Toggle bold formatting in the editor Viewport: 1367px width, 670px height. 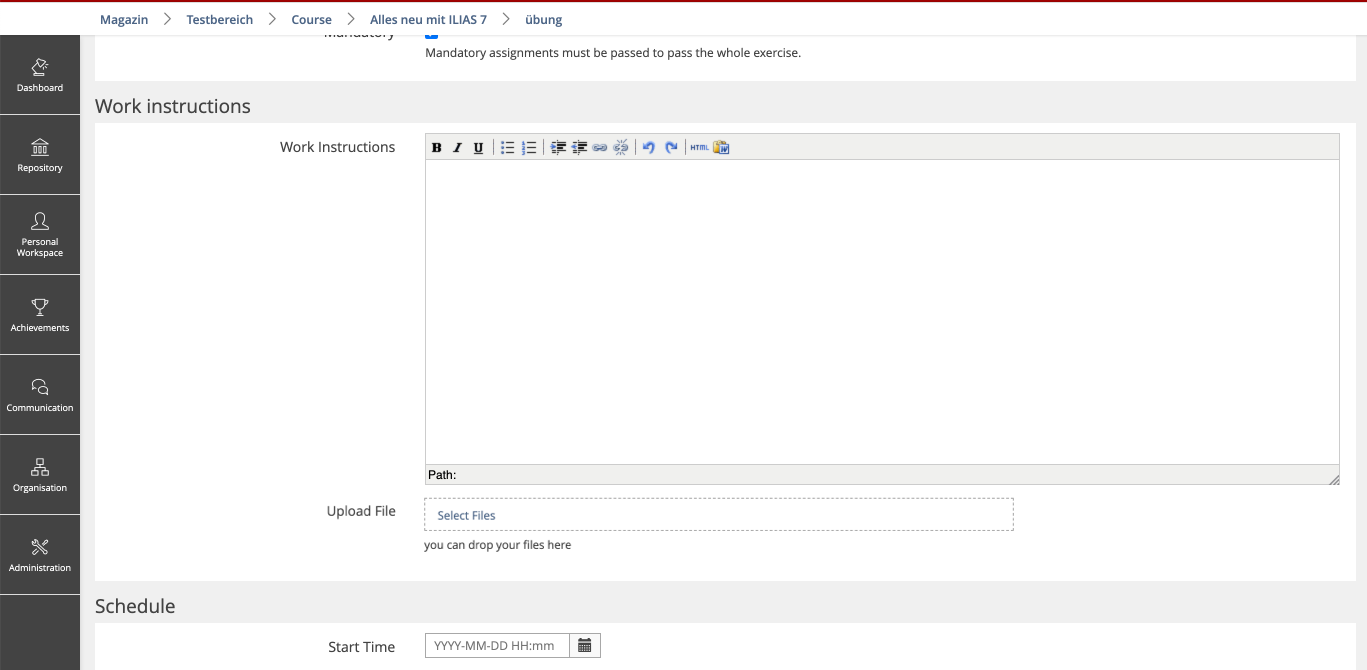pos(437,148)
